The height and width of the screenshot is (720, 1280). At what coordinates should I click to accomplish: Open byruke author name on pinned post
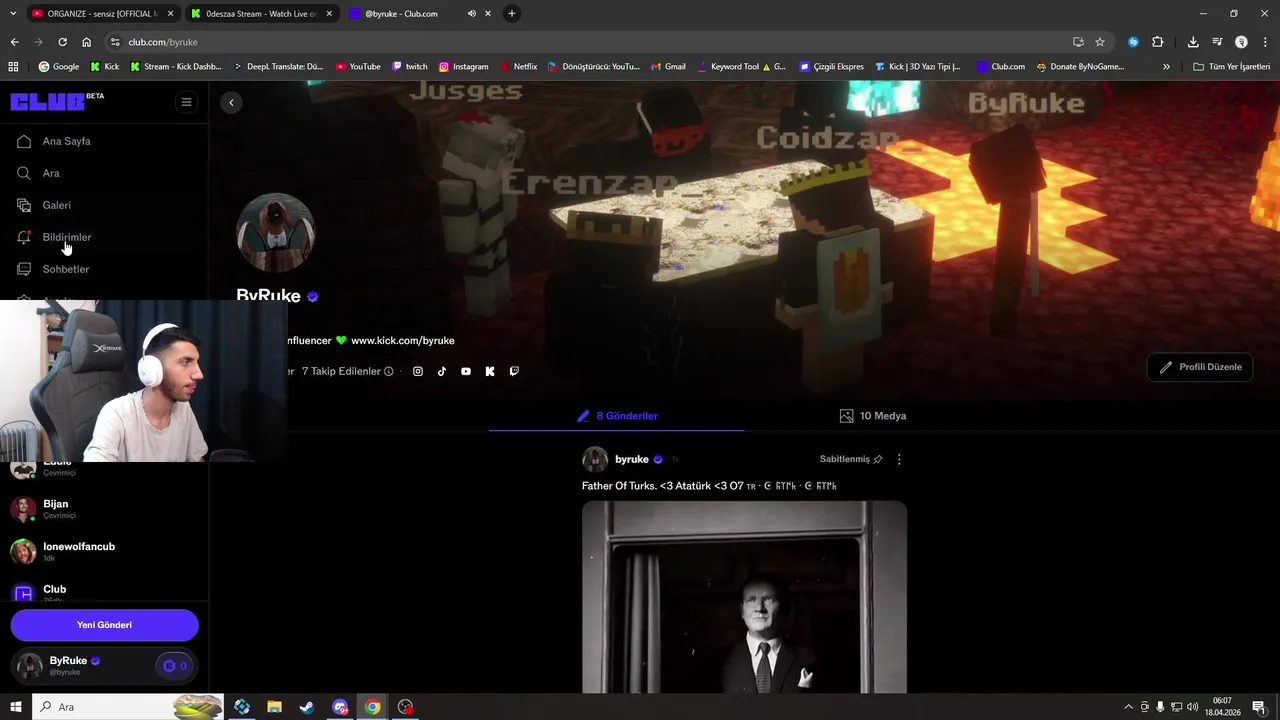pos(632,459)
